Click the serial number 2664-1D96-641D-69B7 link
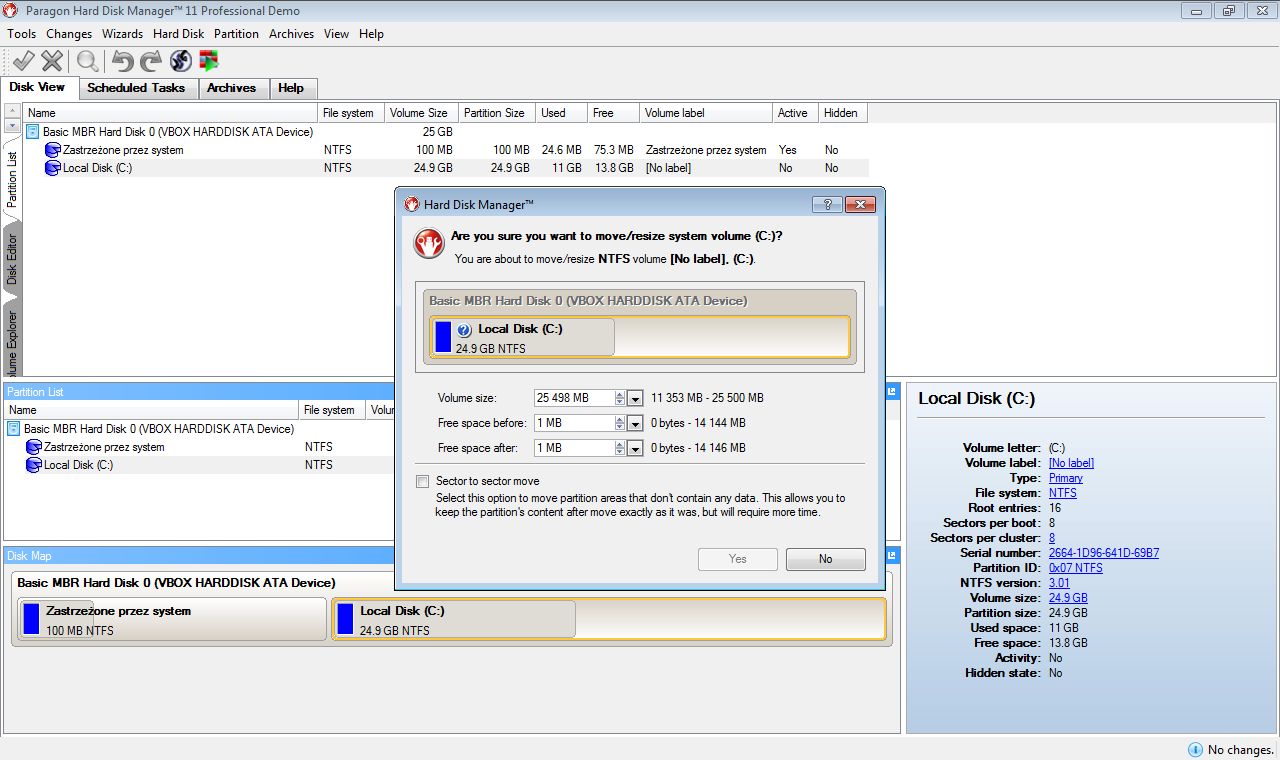The width and height of the screenshot is (1280, 760). click(1104, 553)
